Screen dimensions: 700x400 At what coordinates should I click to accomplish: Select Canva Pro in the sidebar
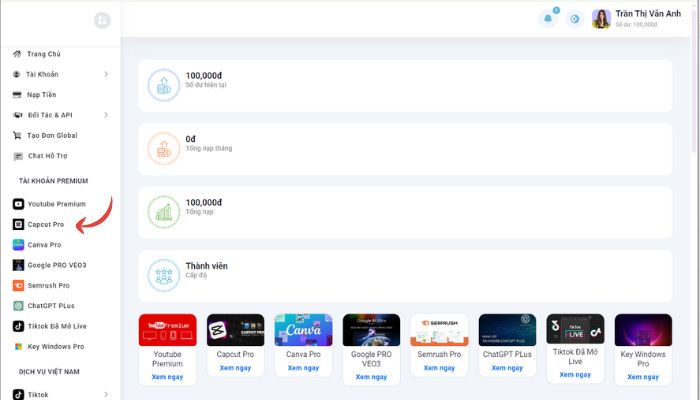click(x=45, y=245)
